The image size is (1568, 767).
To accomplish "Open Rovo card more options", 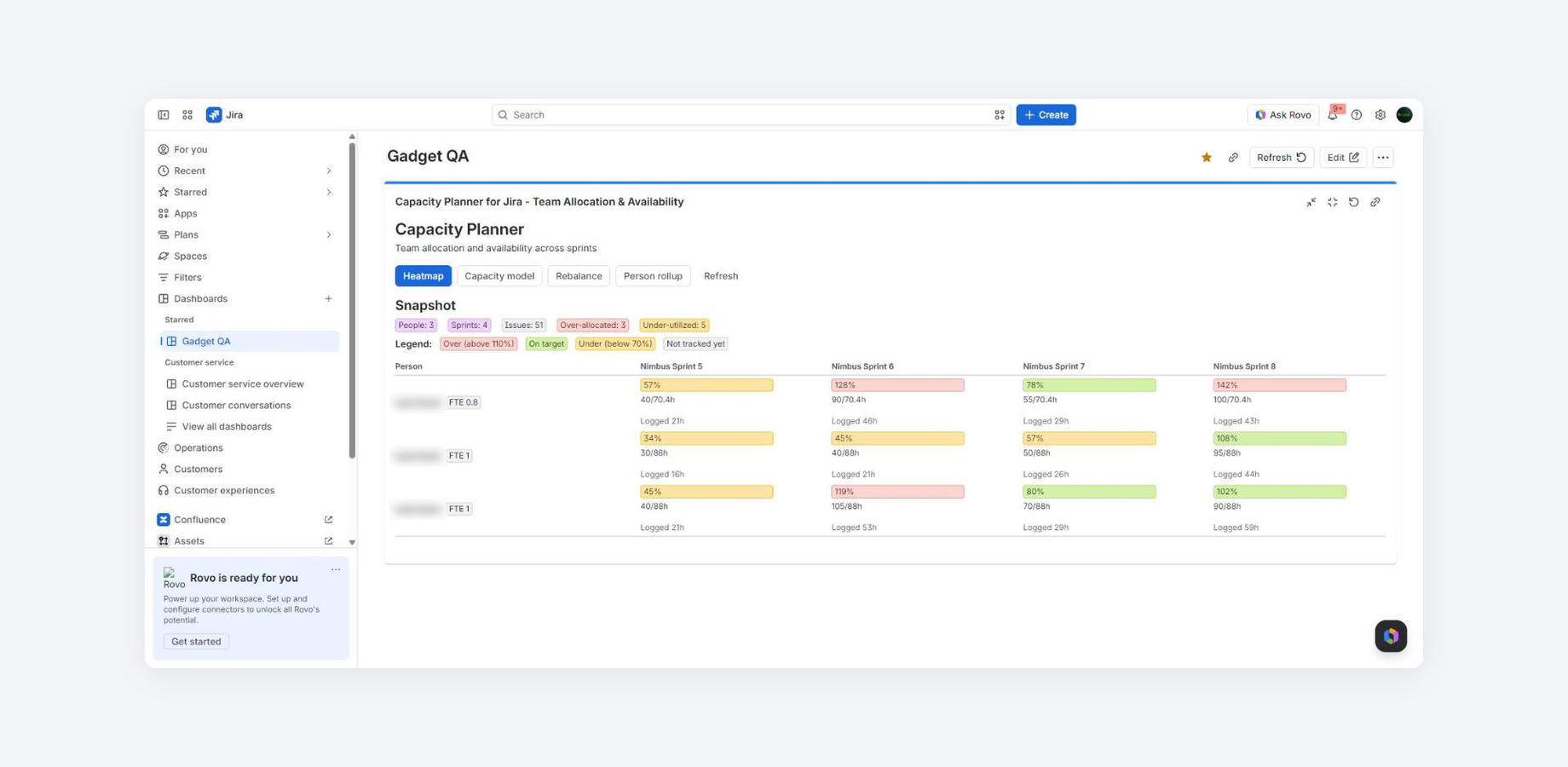I will 336,570.
